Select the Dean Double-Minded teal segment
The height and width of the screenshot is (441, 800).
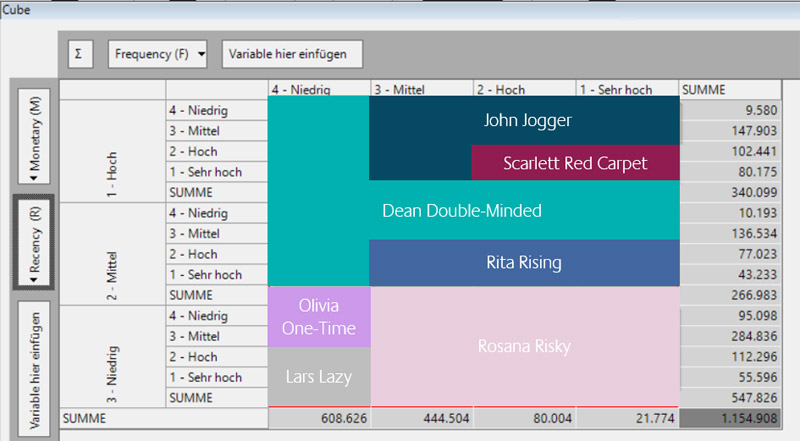pyautogui.click(x=461, y=210)
